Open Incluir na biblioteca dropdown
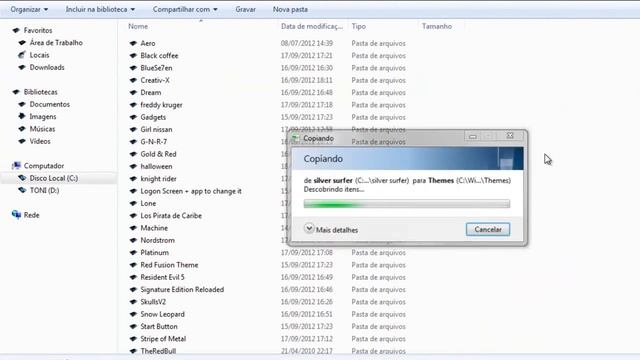The height and width of the screenshot is (360, 640). (100, 9)
